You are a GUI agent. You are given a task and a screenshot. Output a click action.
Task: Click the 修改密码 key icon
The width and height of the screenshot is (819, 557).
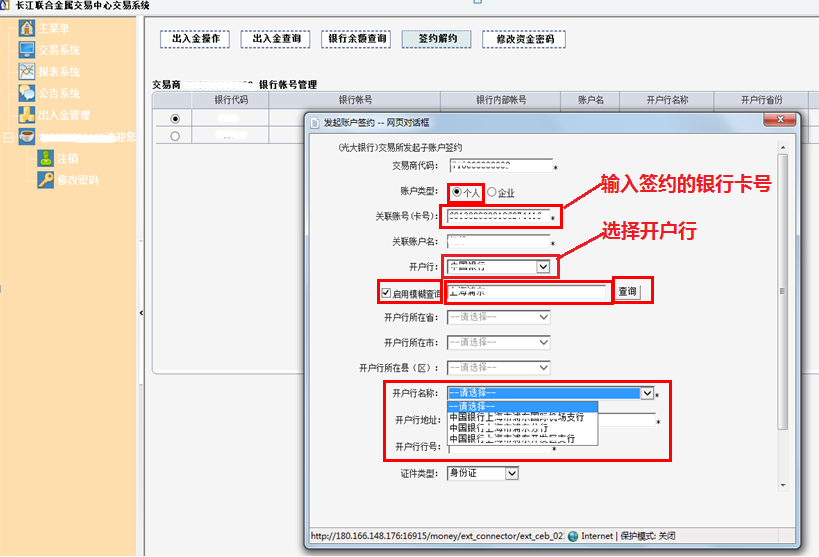[46, 180]
